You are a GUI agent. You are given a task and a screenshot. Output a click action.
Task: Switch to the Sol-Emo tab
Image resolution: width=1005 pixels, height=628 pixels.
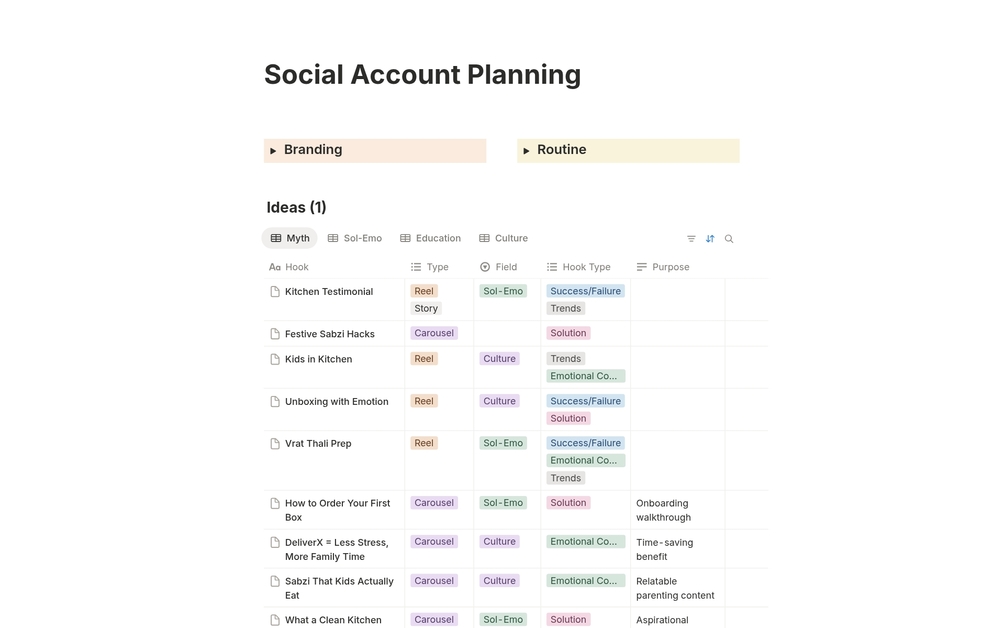point(355,238)
